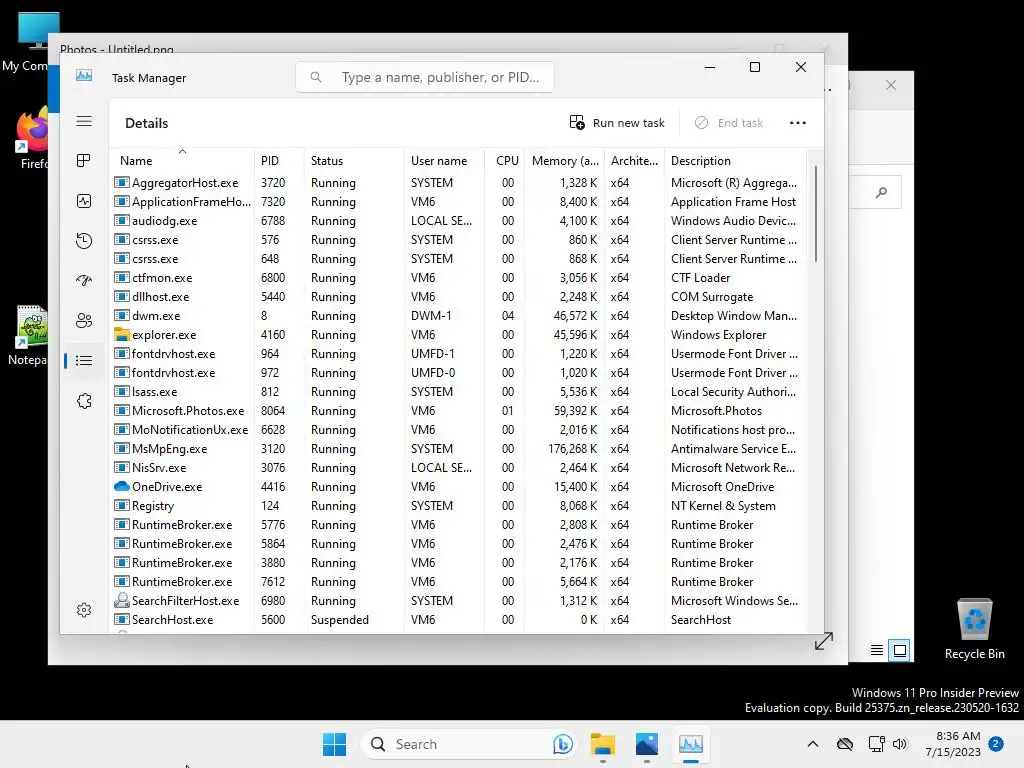Sort by the Status column header
Screen dimensions: 1024x768
pyautogui.click(x=353, y=160)
